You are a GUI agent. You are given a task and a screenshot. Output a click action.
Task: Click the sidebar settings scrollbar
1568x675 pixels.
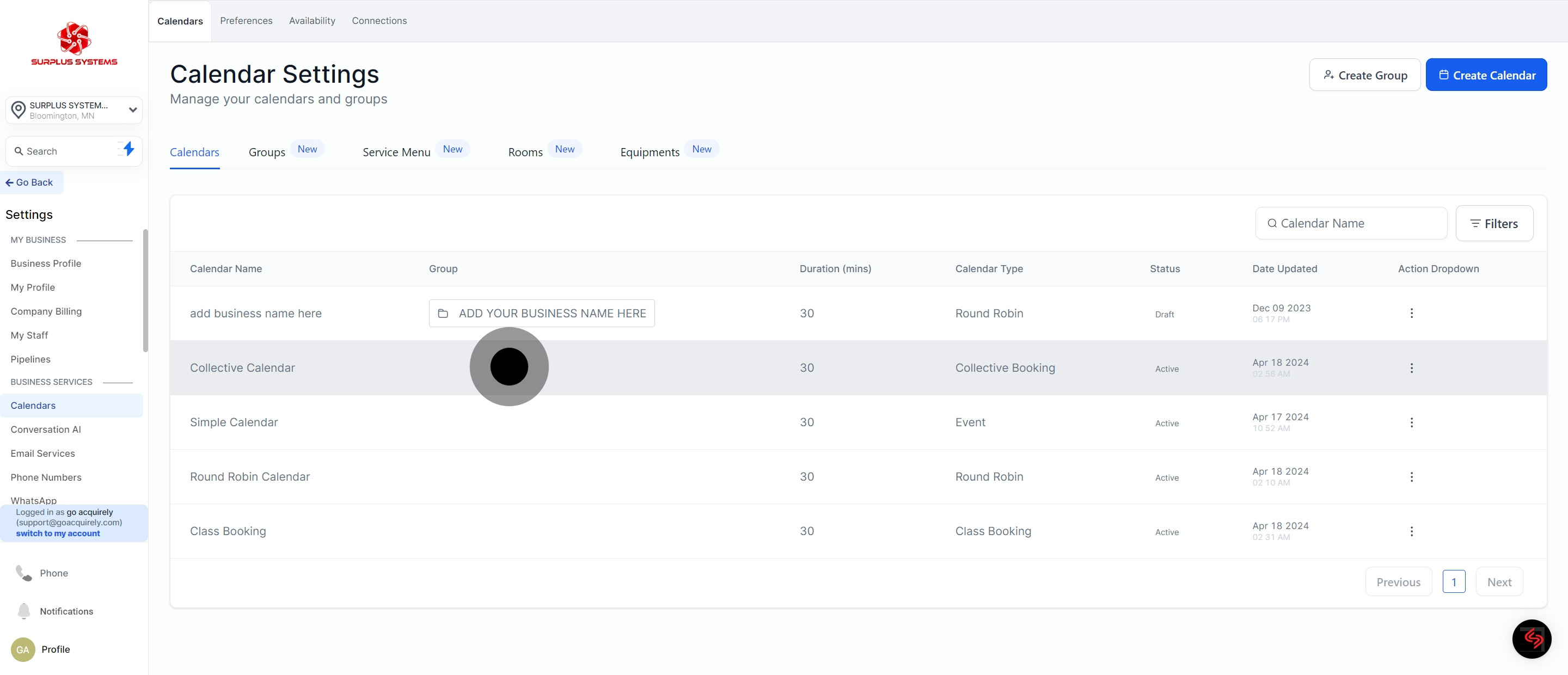pyautogui.click(x=145, y=290)
